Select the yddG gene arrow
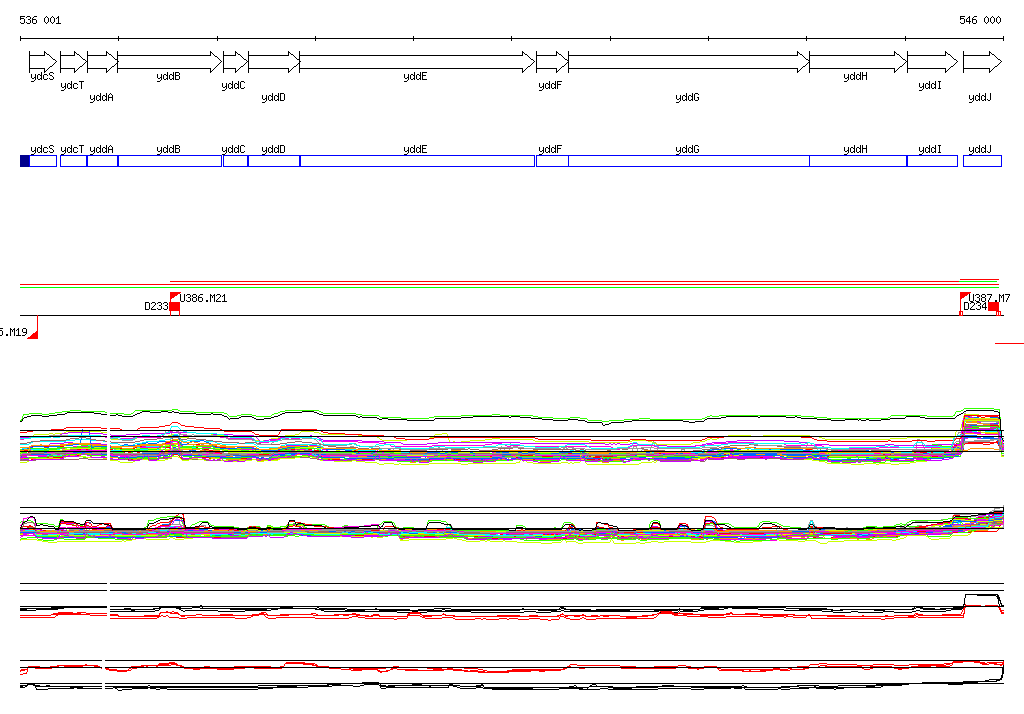Screen dimensions: 1024x714 [689, 62]
